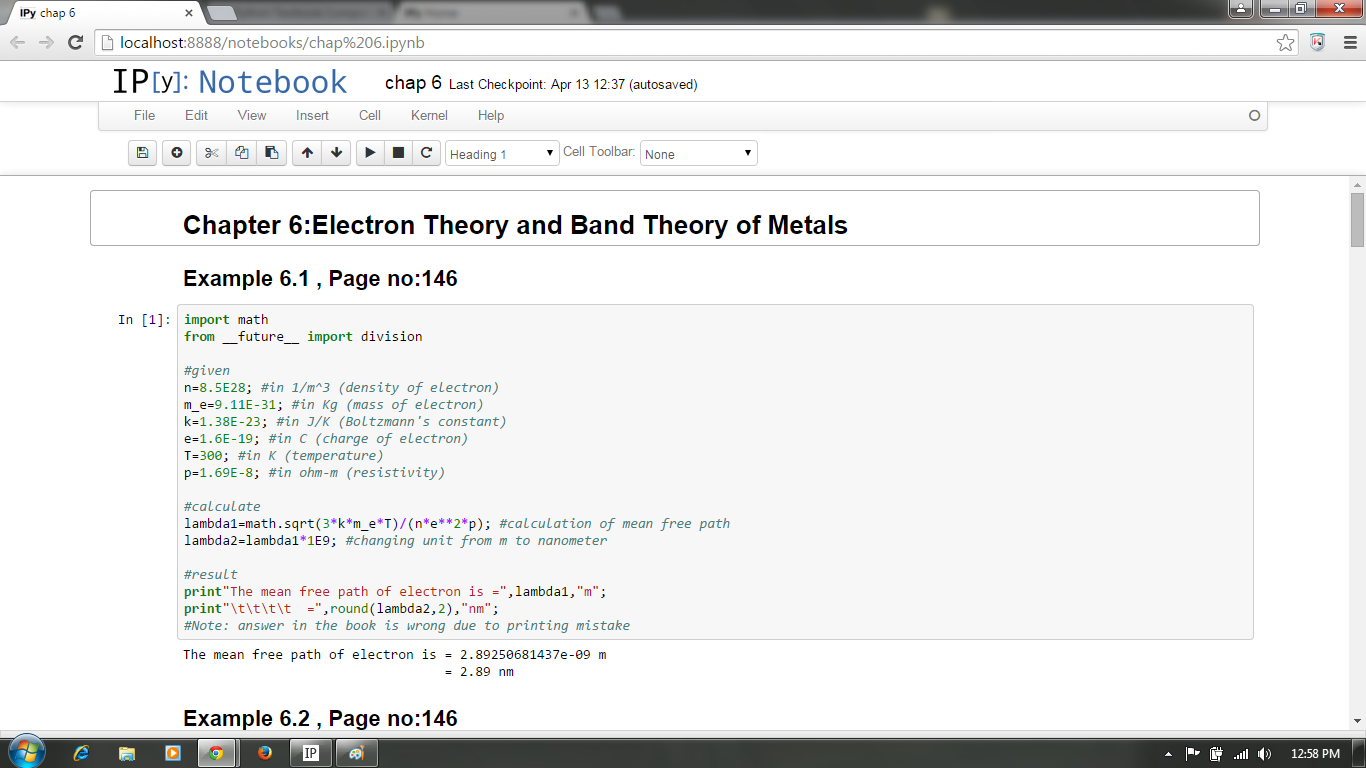Viewport: 1366px width, 768px height.
Task: Click the browser address bar
Action: coord(690,42)
